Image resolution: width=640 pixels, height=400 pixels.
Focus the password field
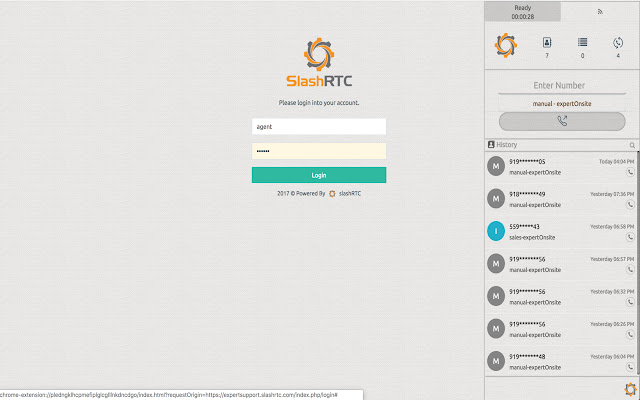point(319,151)
